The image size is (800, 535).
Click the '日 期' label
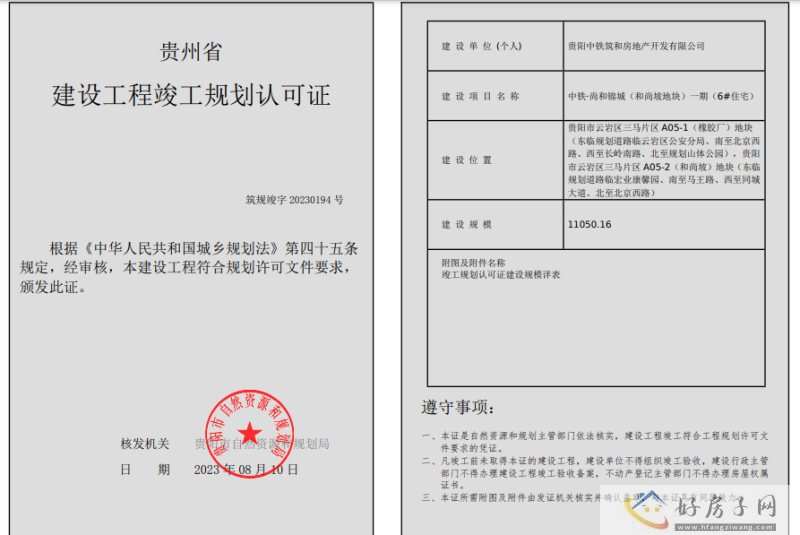tap(145, 470)
